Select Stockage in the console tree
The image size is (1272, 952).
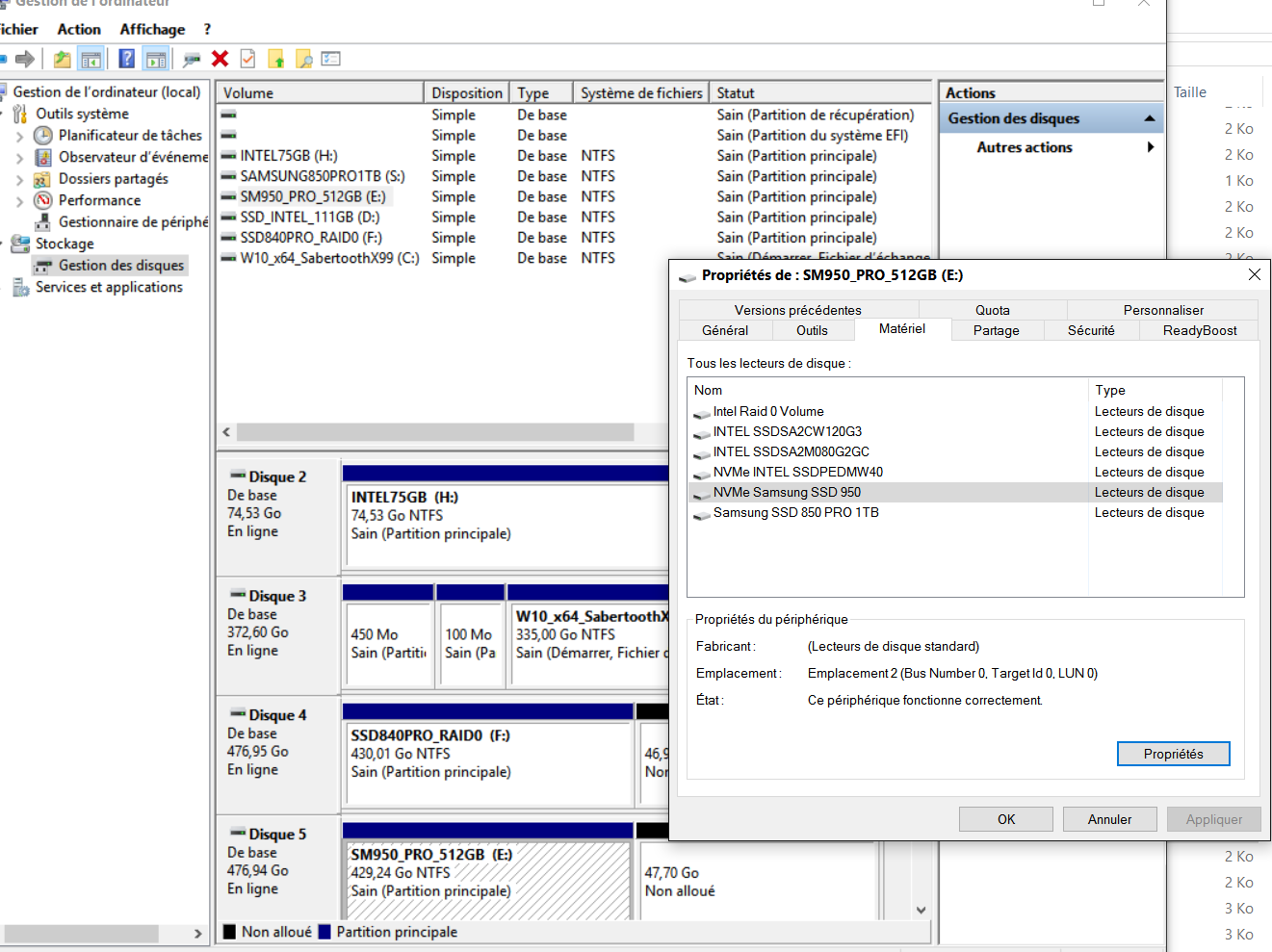pos(65,244)
